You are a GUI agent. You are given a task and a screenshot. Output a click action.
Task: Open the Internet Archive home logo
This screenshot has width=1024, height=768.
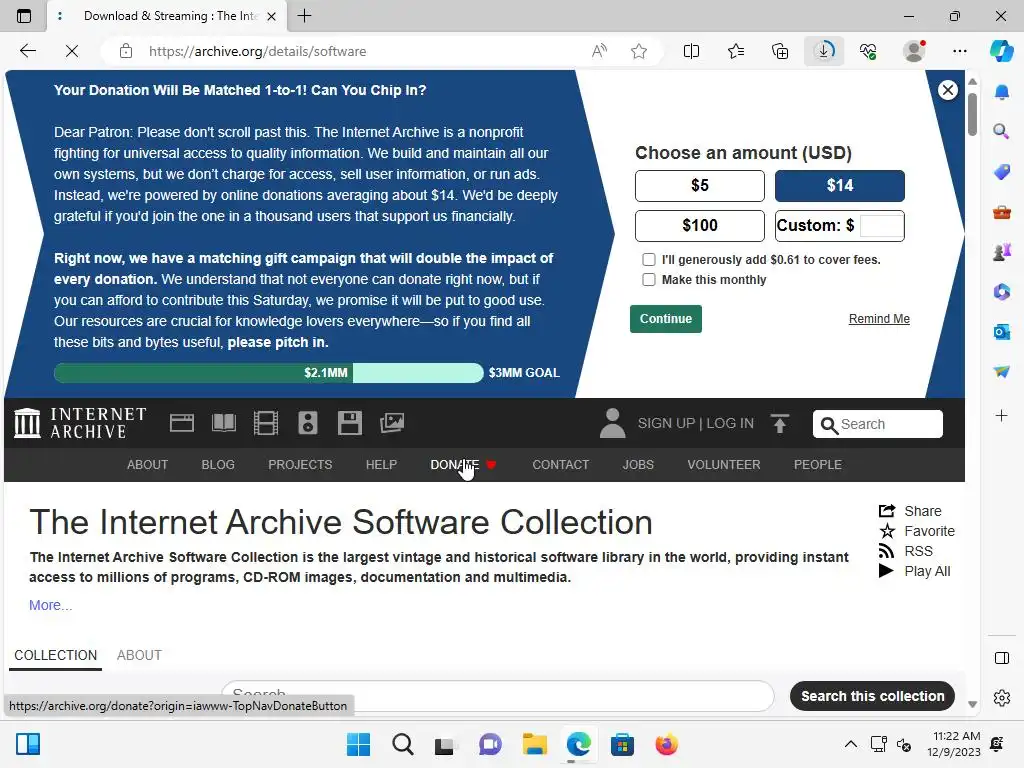coord(80,423)
